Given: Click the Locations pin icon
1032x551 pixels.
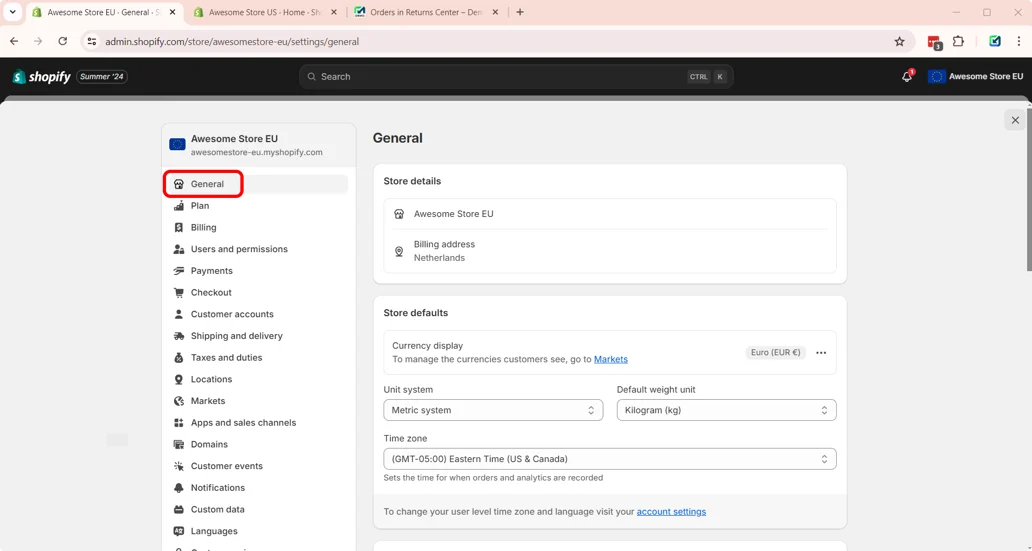Looking at the screenshot, I should 178,379.
